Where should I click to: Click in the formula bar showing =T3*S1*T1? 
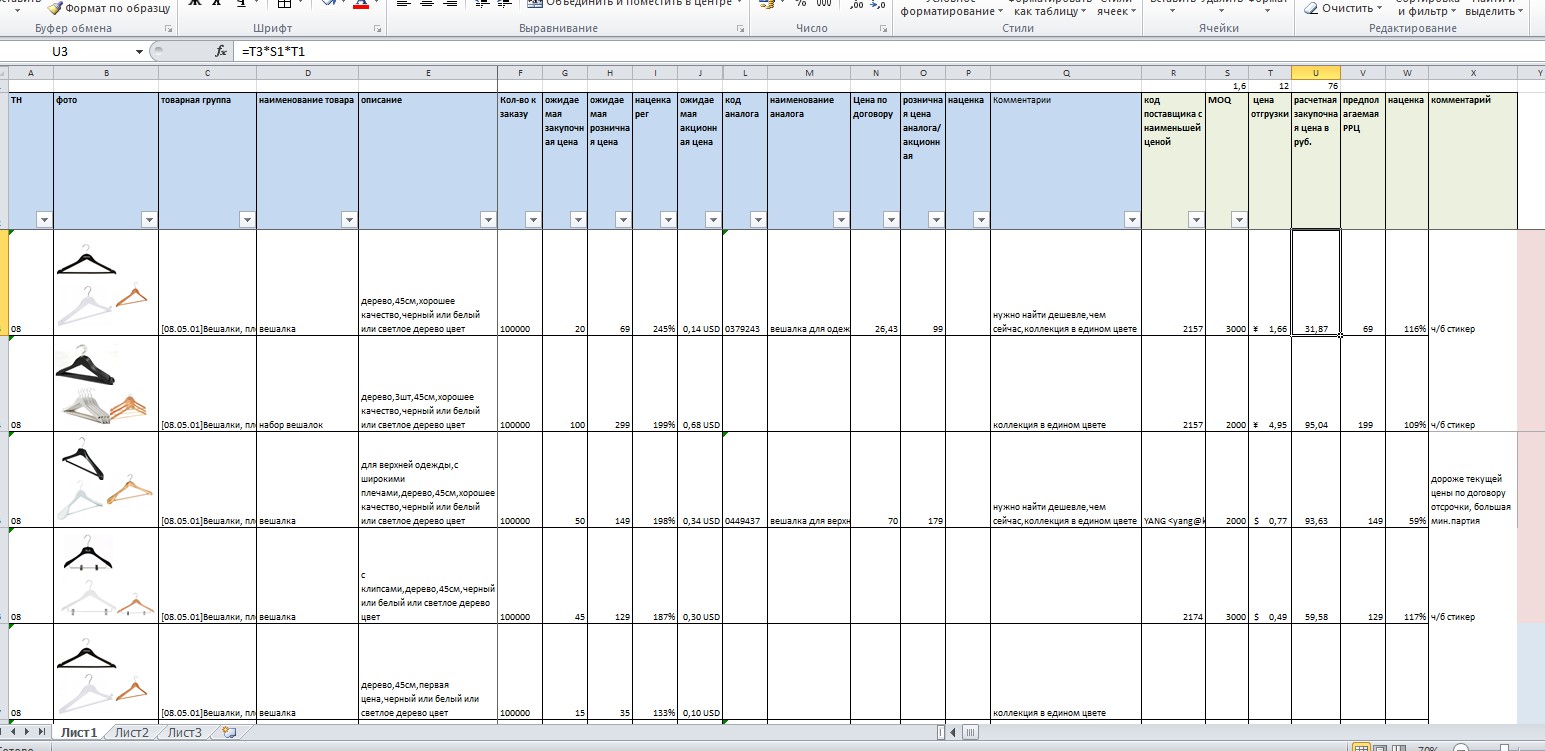[x=890, y=51]
